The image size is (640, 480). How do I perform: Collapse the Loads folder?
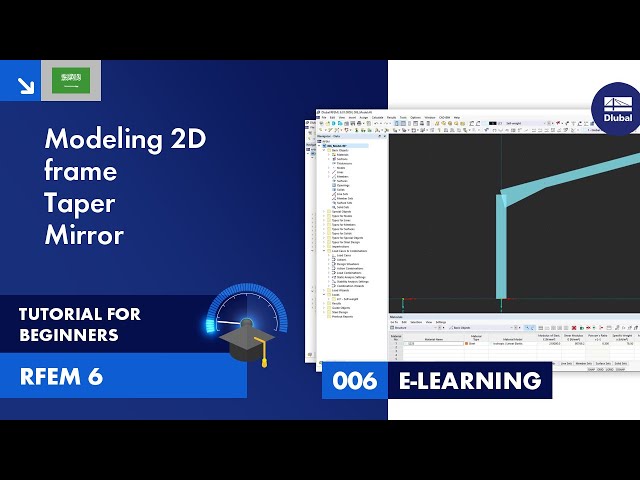pos(324,295)
